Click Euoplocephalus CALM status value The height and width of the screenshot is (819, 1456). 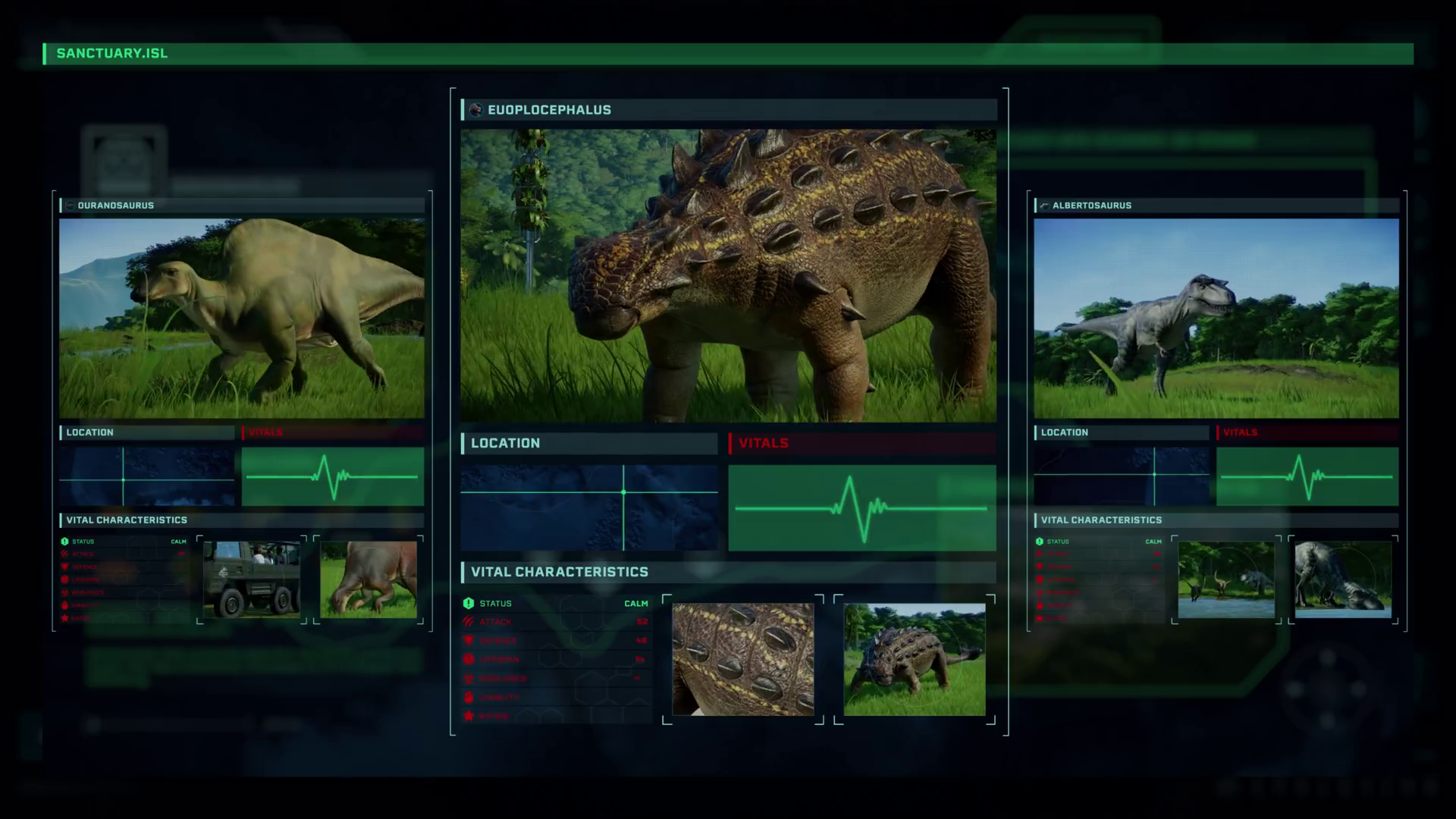[x=636, y=604]
